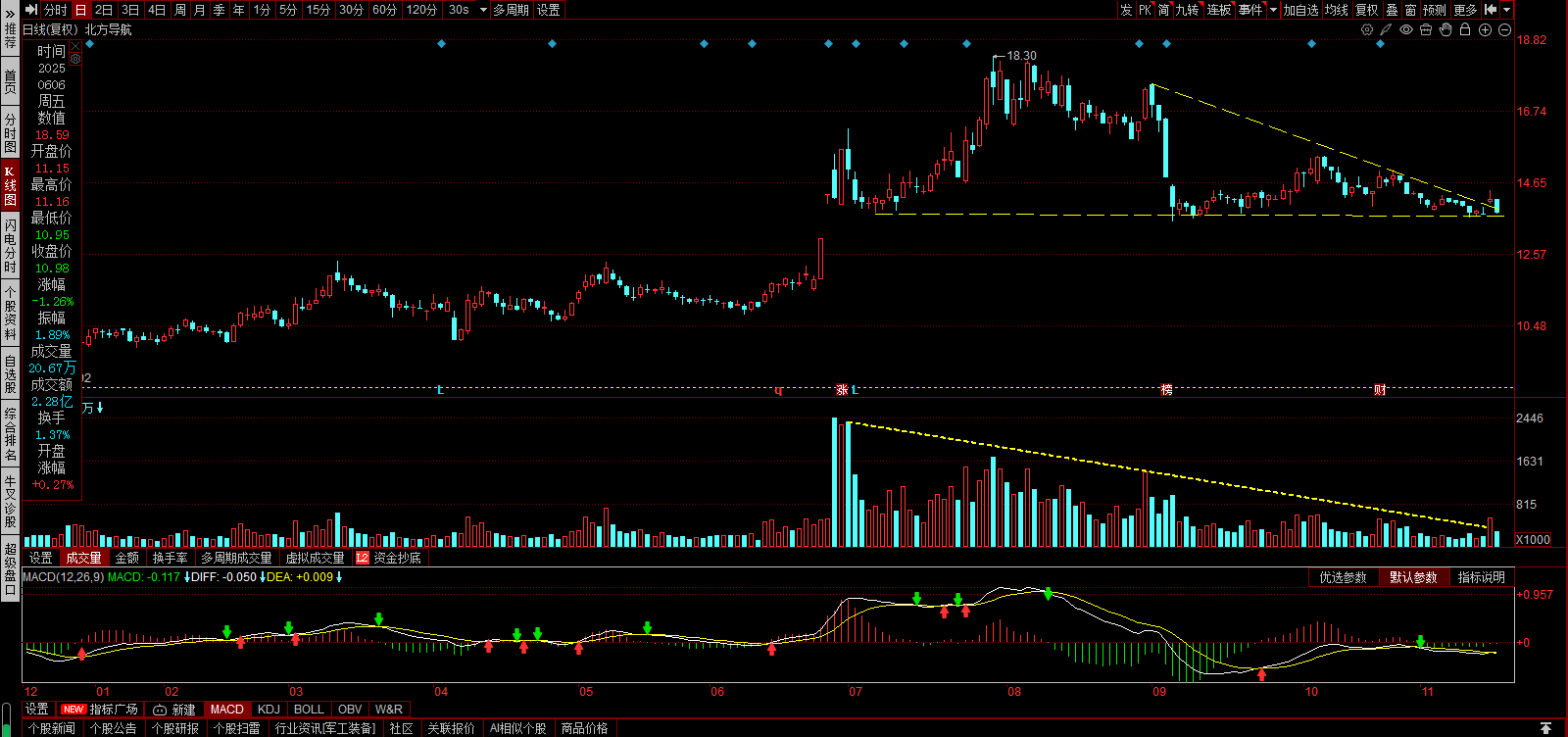Select the 月 monthly period
The image size is (1568, 737).
[x=200, y=10]
